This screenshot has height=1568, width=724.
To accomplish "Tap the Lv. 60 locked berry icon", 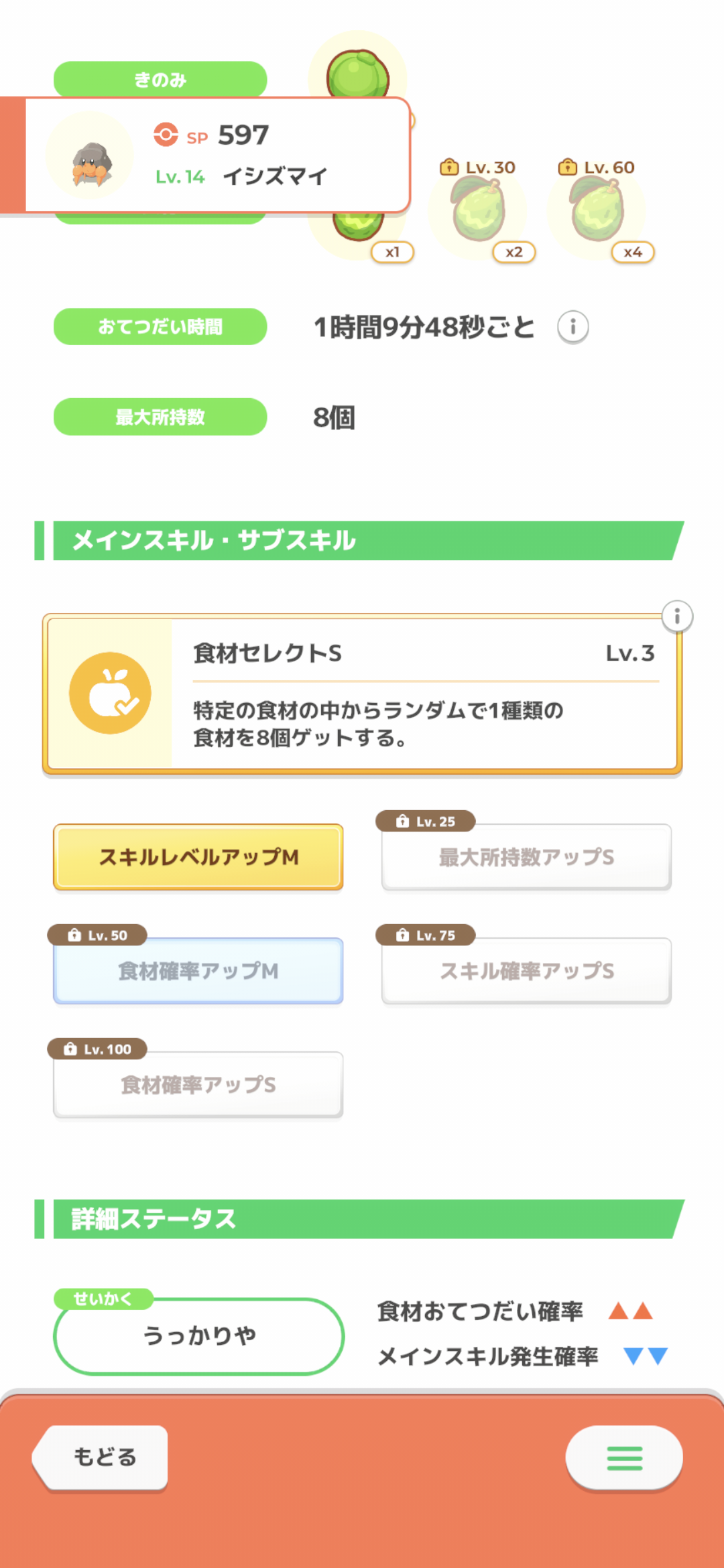I will 597,211.
